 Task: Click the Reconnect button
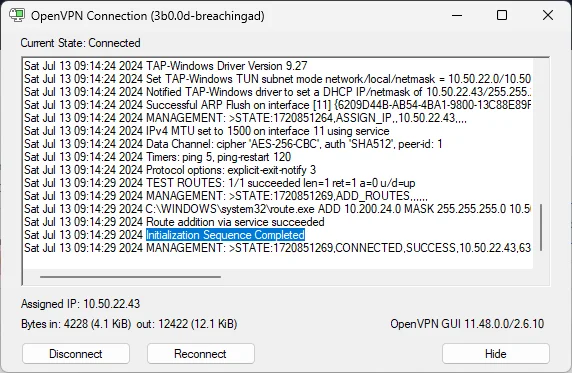[201, 353]
